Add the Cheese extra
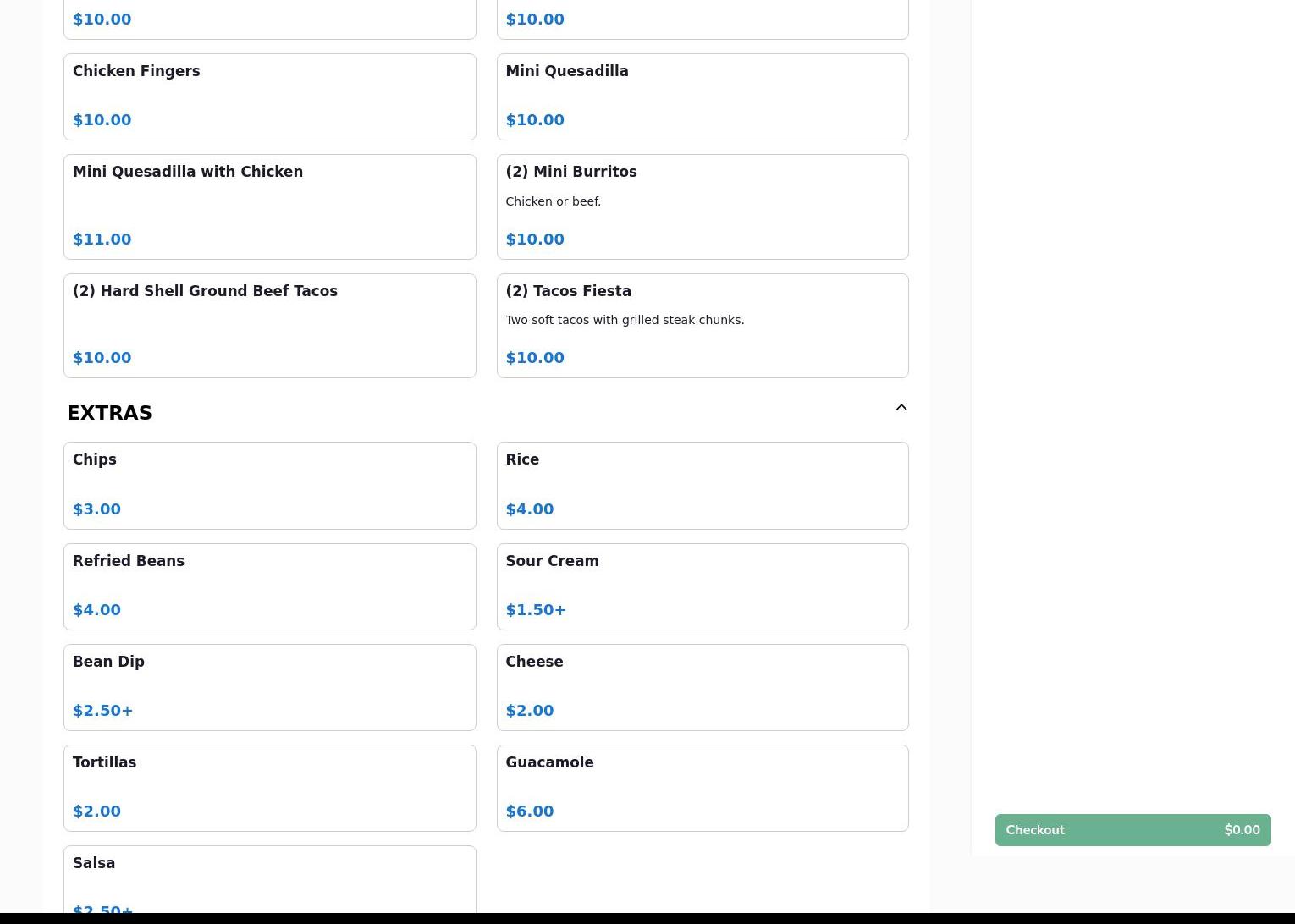 pos(703,687)
